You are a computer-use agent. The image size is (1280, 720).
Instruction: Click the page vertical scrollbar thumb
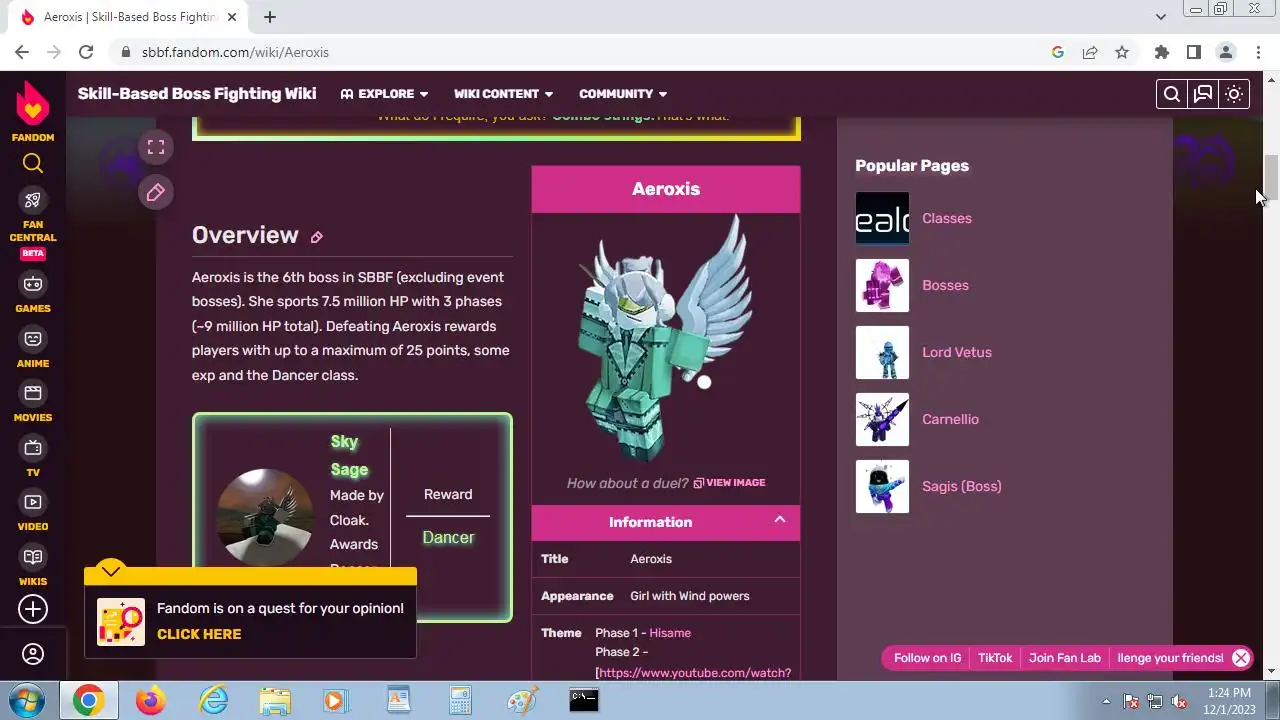coord(1271,177)
